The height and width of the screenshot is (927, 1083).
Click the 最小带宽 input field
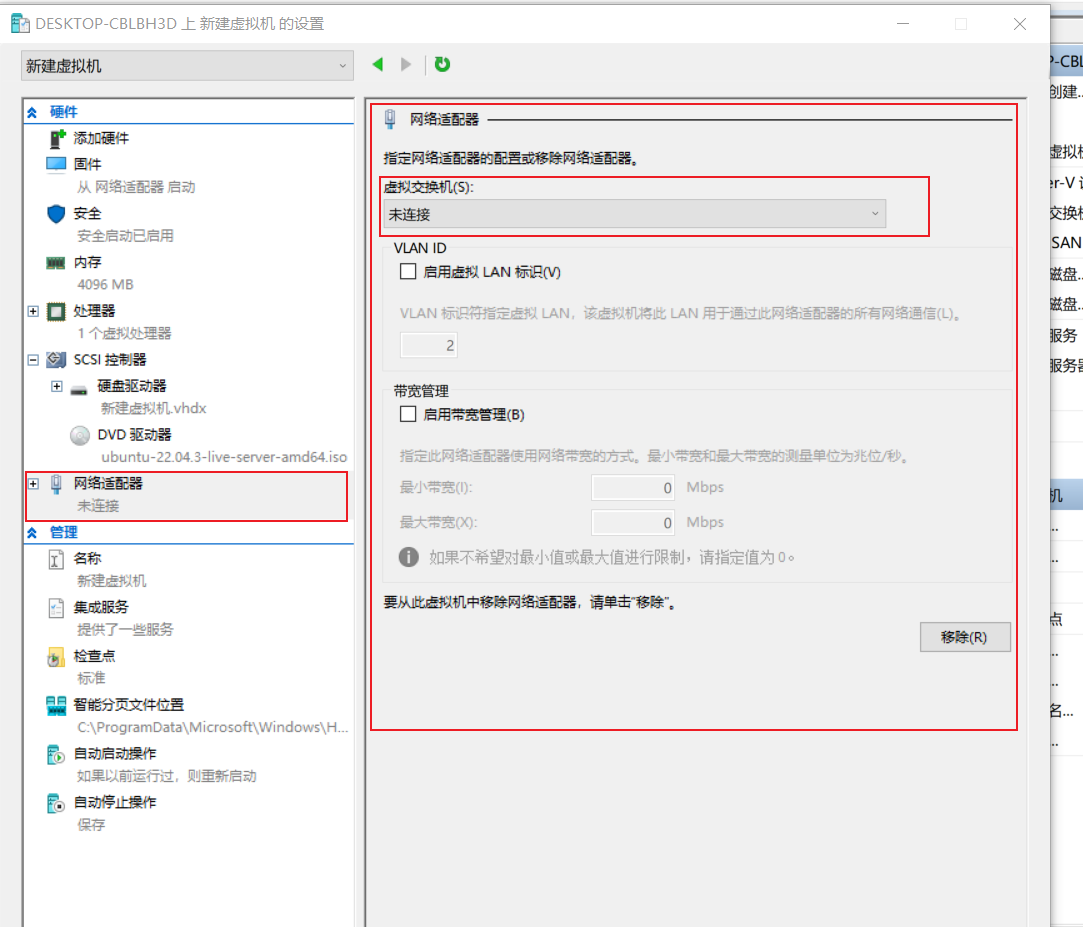[634, 488]
